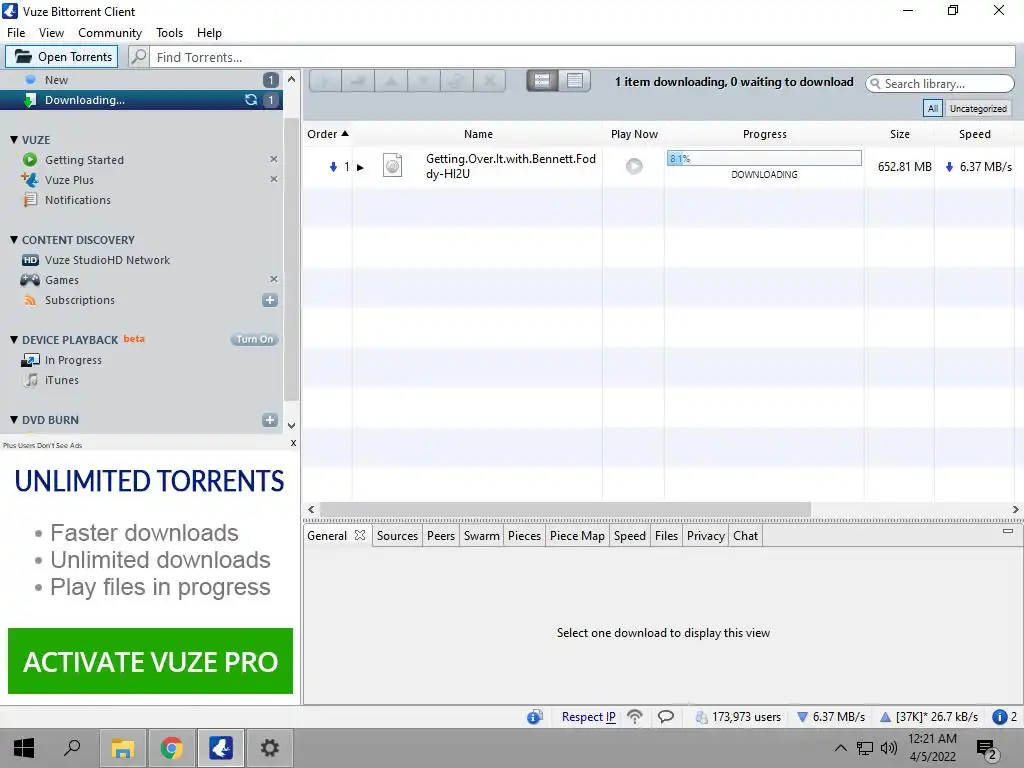Screen dimensions: 1024x768
Task: Collapse the DEVICE PLAYBACK section
Action: pyautogui.click(x=14, y=340)
